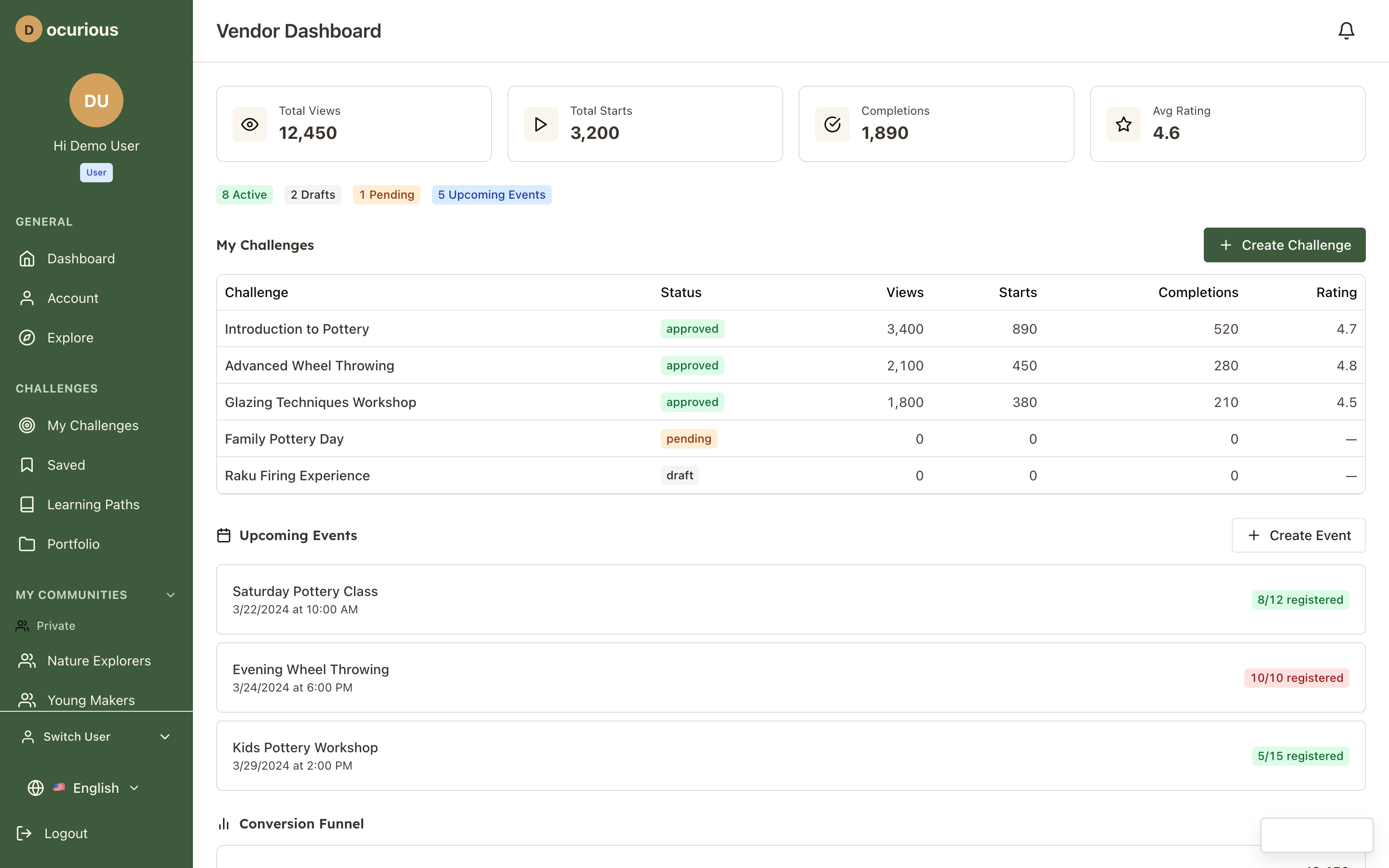Open the notifications bell
The width and height of the screenshot is (1389, 868).
click(x=1346, y=30)
